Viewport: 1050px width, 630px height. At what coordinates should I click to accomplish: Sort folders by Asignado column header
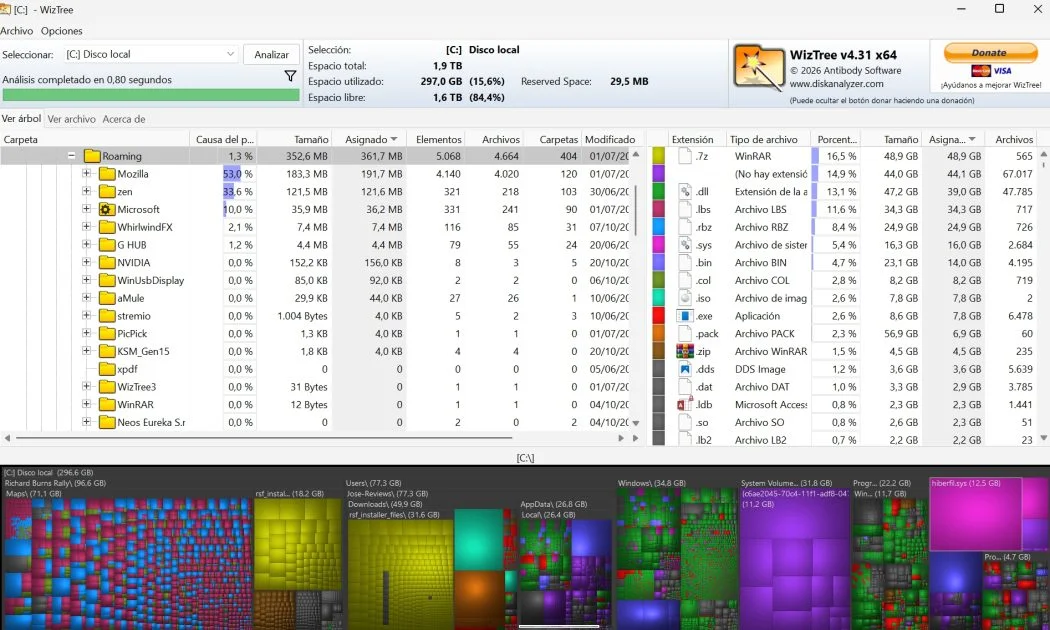pyautogui.click(x=369, y=139)
